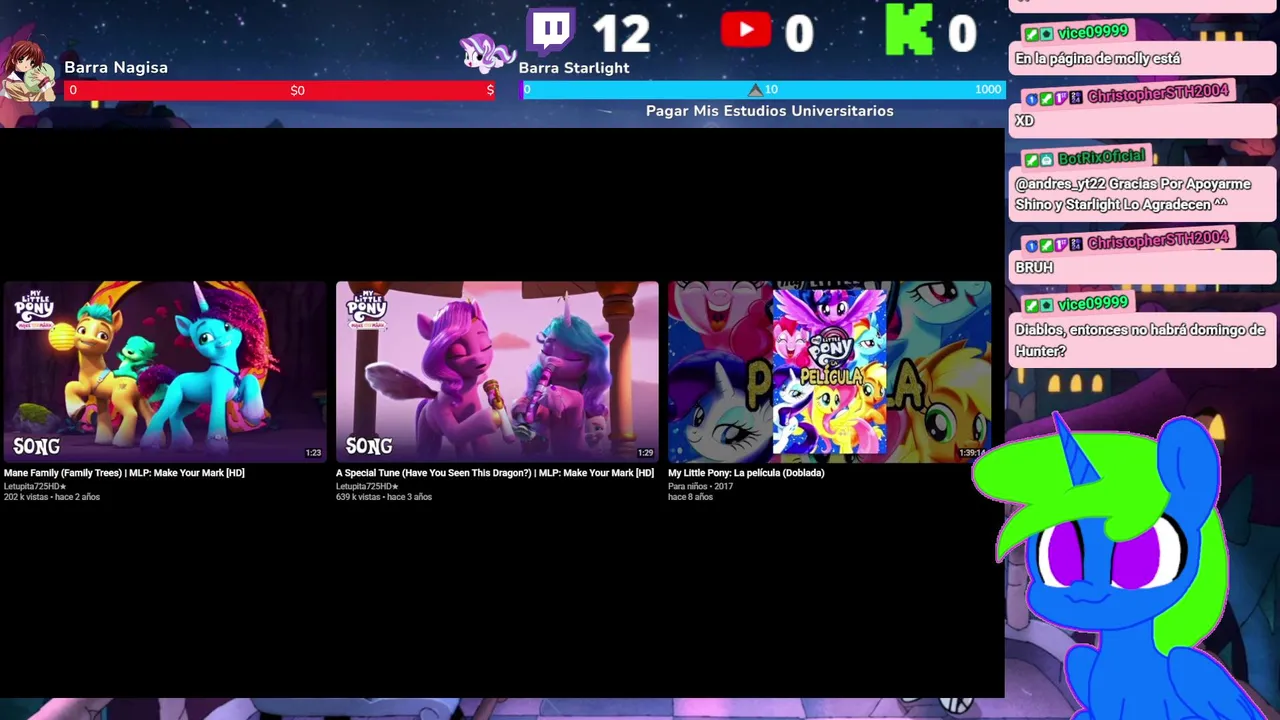Screen dimensions: 1280x720
Task: Click the username vice09999 above 'En la página de molly está'
Action: tap(1092, 33)
